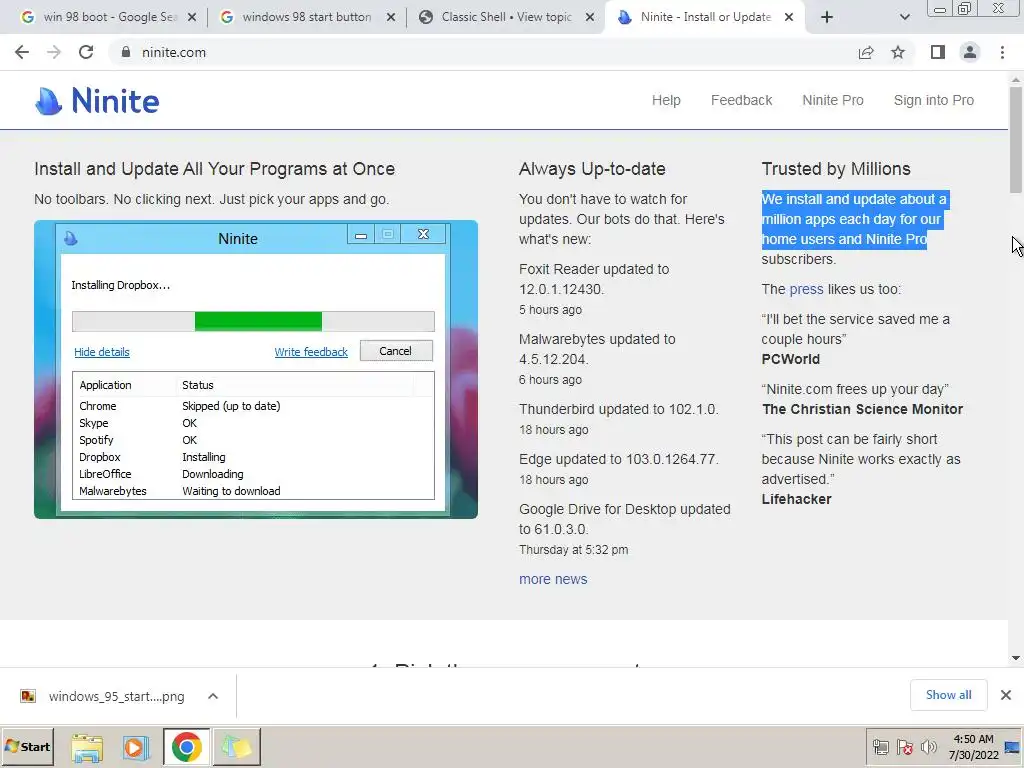
Task: Click the Ninite installer demo image
Action: point(256,370)
